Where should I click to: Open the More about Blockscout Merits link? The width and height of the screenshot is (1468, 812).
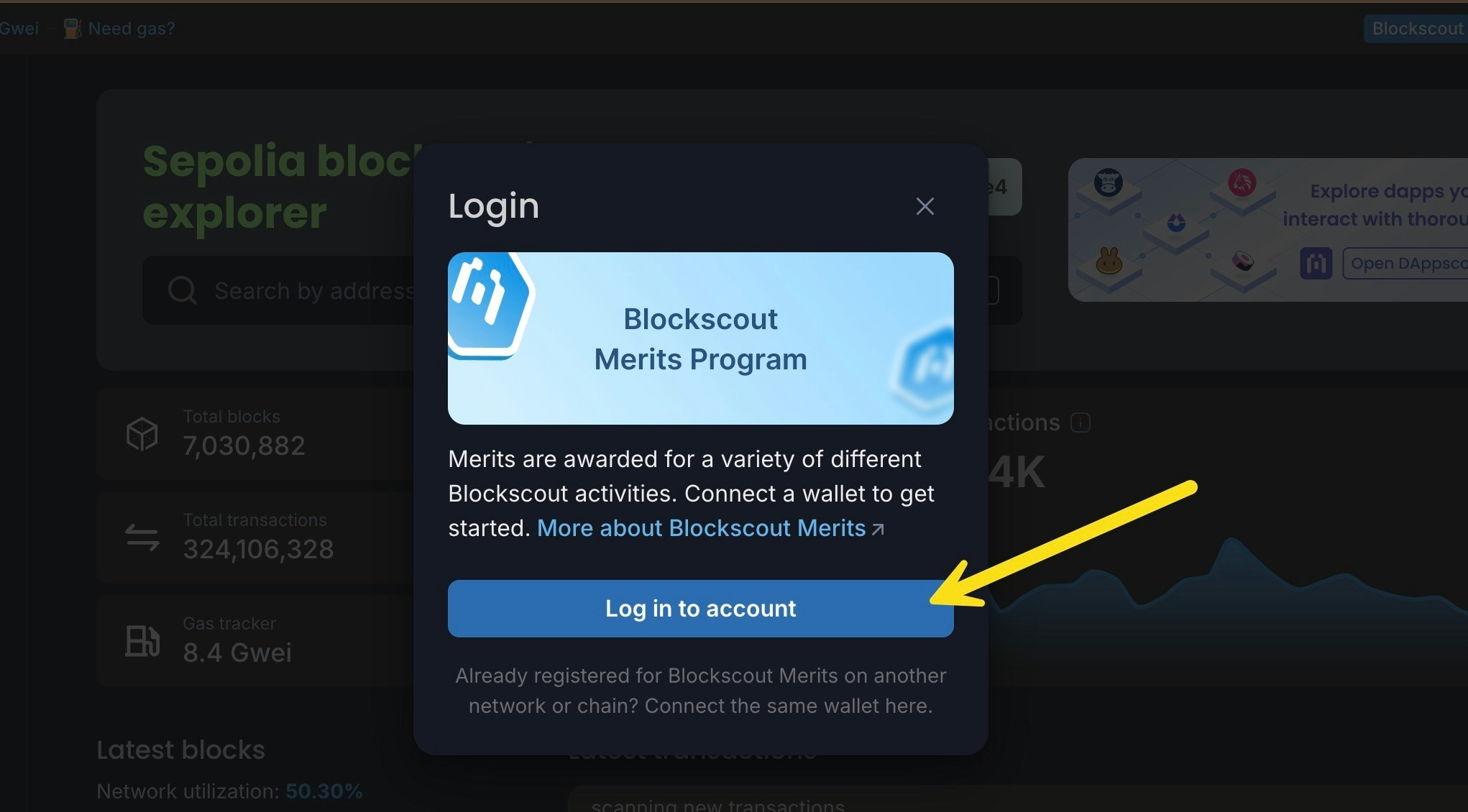702,528
